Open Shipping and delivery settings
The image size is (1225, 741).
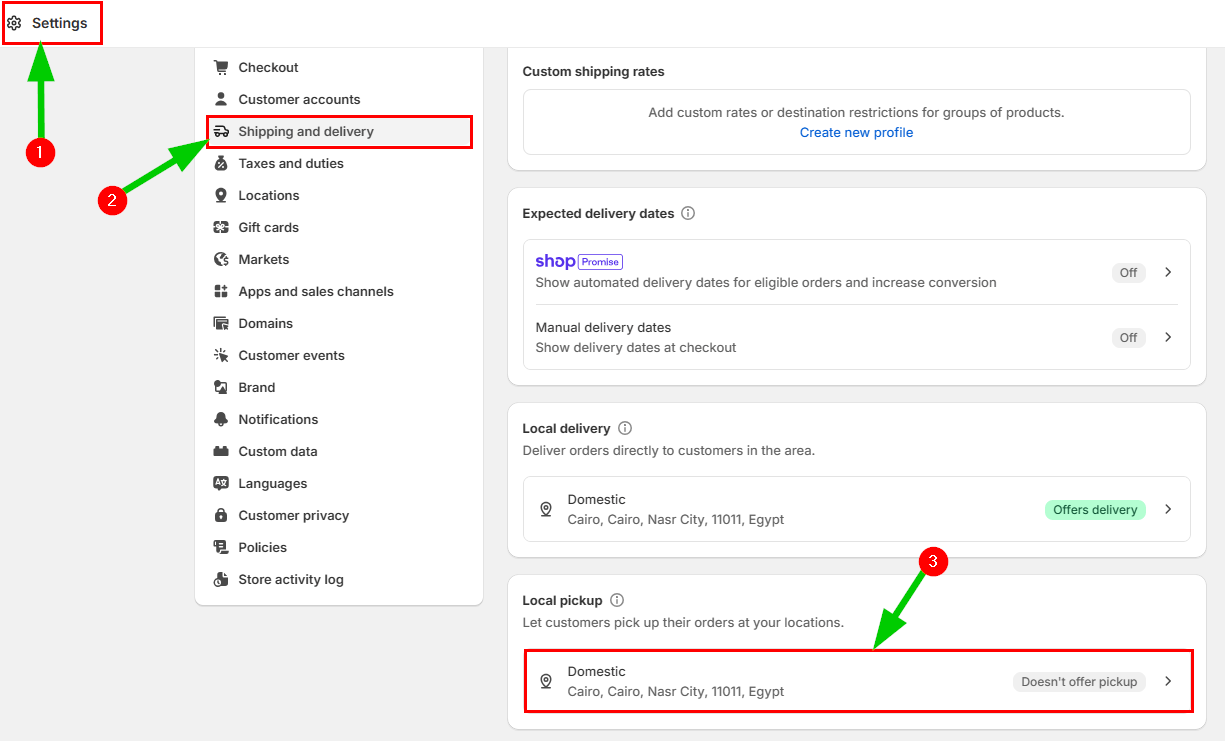[306, 131]
